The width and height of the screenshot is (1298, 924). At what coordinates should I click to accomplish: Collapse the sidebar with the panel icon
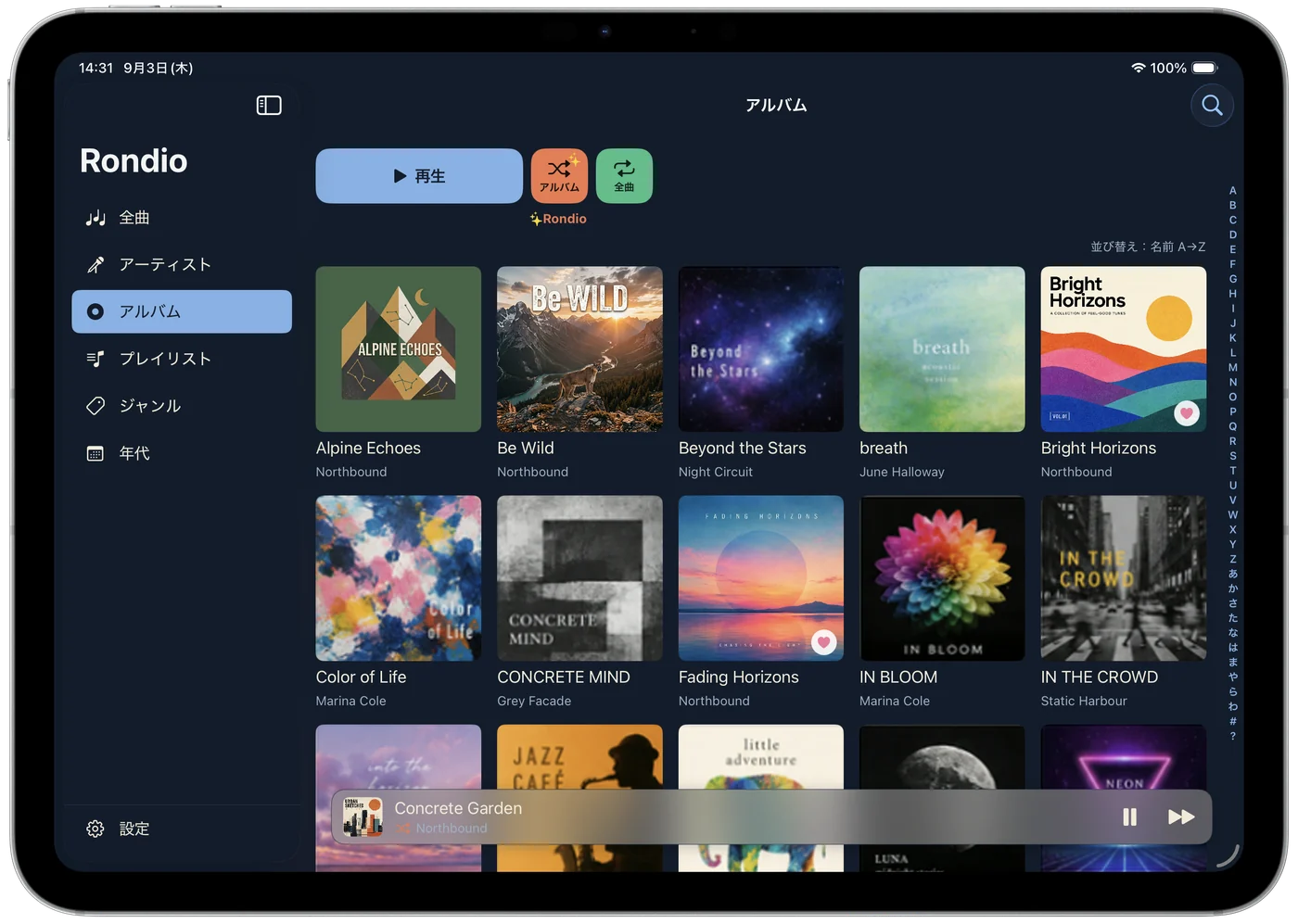(x=269, y=106)
